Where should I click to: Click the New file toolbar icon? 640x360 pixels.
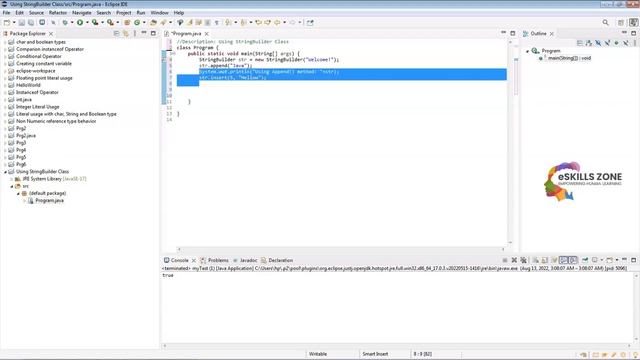7,23
